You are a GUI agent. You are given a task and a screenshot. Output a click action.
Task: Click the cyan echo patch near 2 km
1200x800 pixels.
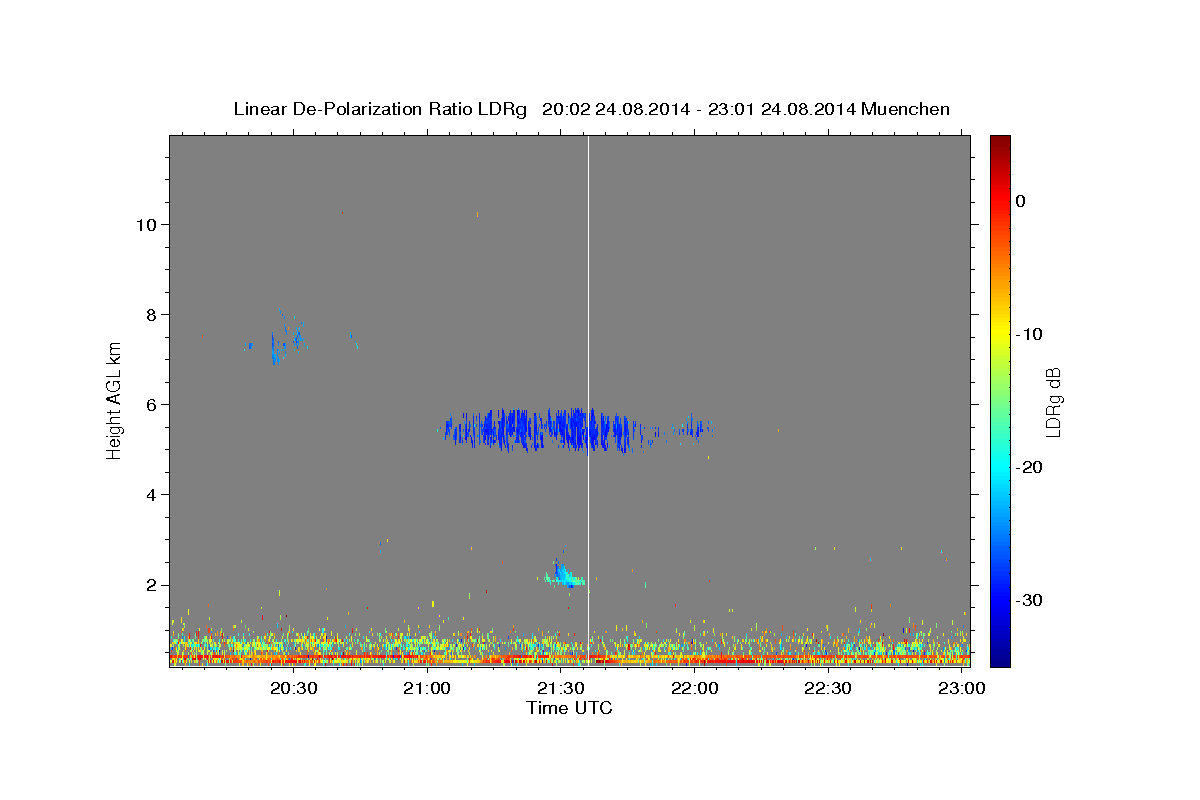(x=565, y=575)
